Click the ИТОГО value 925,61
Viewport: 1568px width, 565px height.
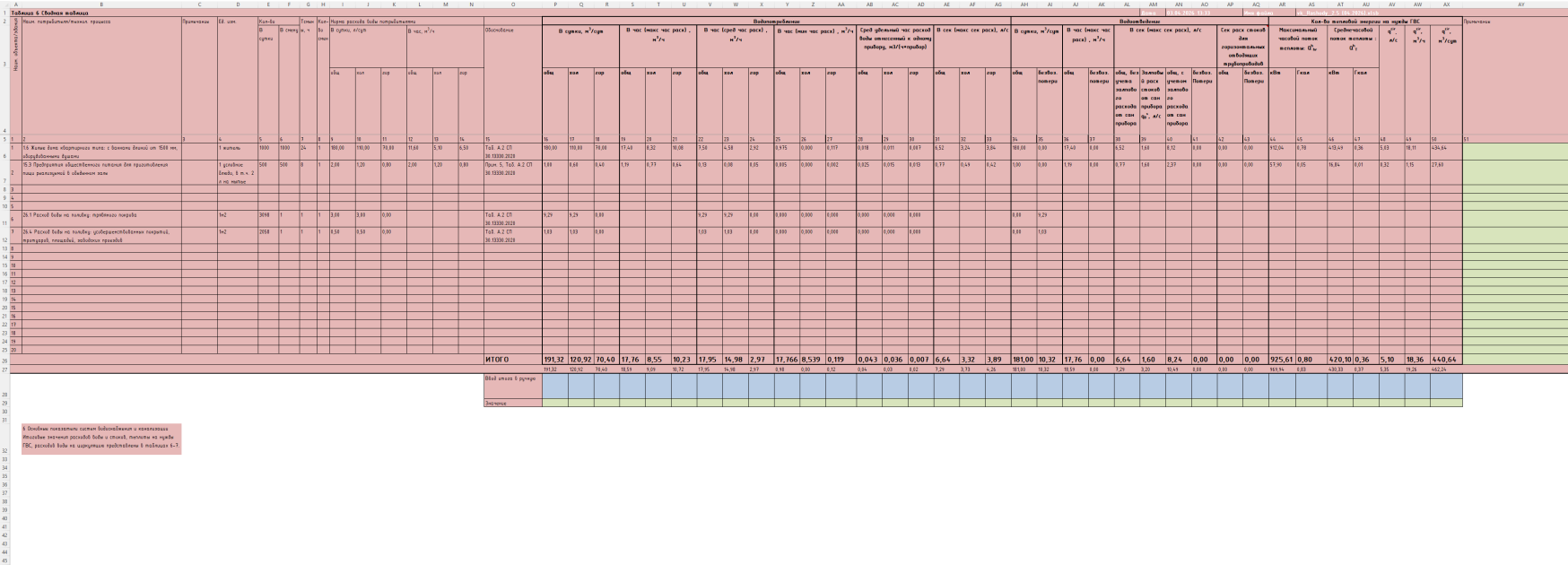point(1282,360)
